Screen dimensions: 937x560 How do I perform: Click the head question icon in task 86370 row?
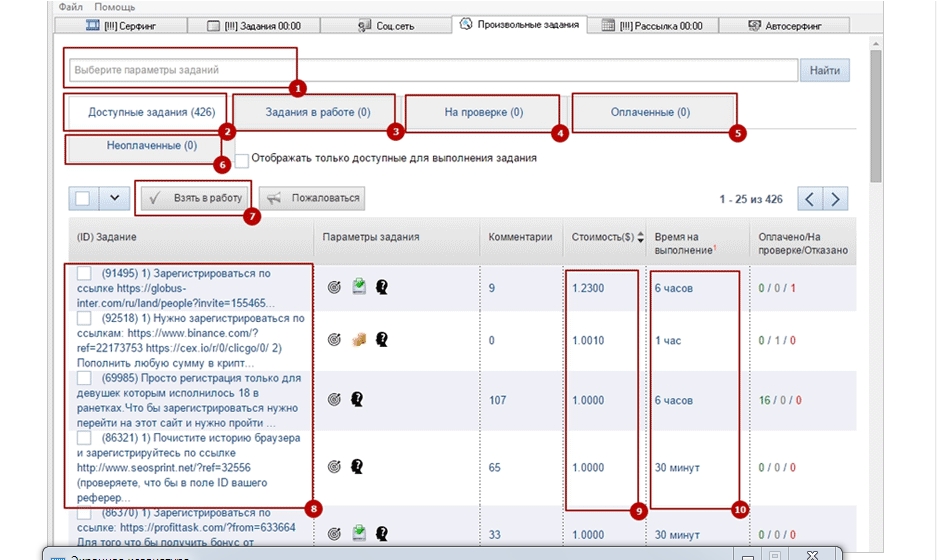pyautogui.click(x=381, y=534)
